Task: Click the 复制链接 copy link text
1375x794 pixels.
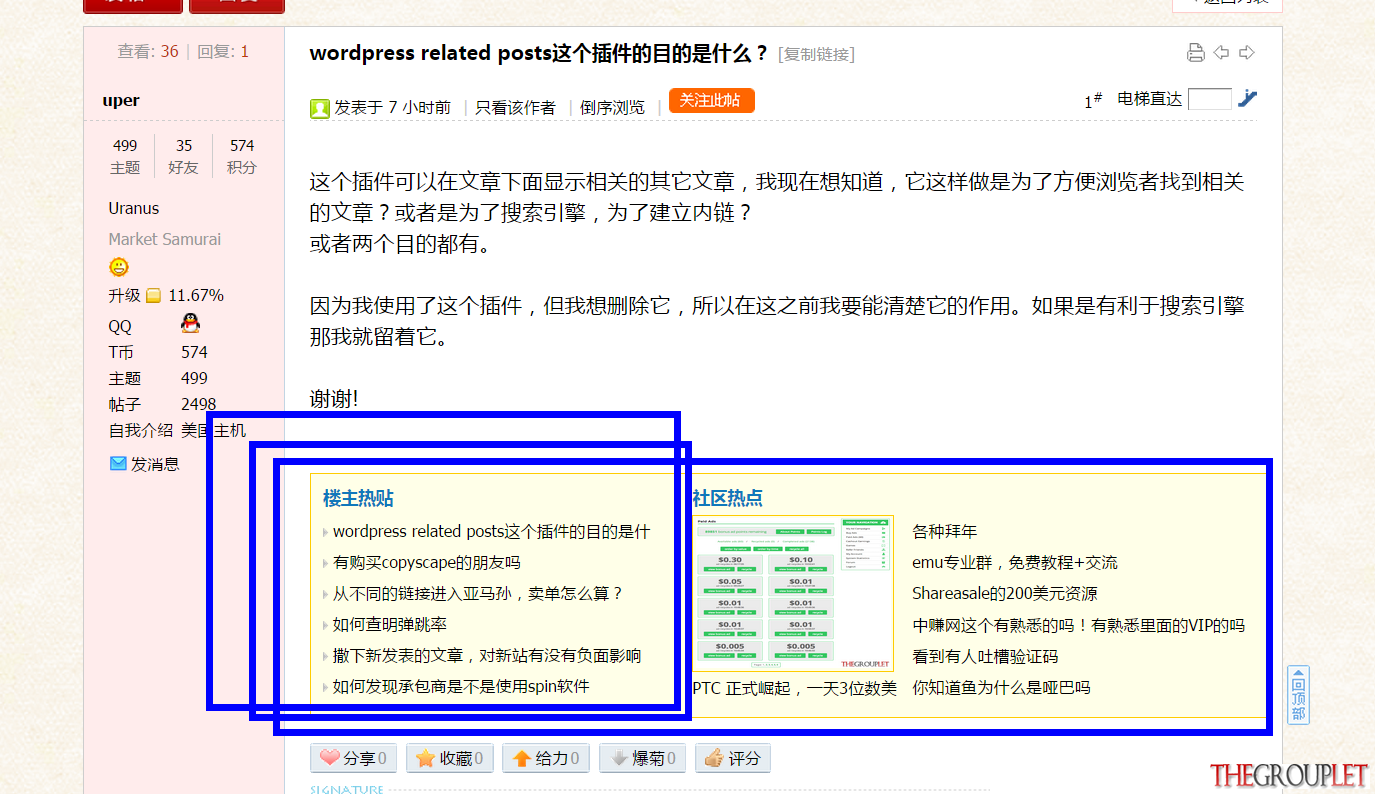Action: click(x=816, y=54)
